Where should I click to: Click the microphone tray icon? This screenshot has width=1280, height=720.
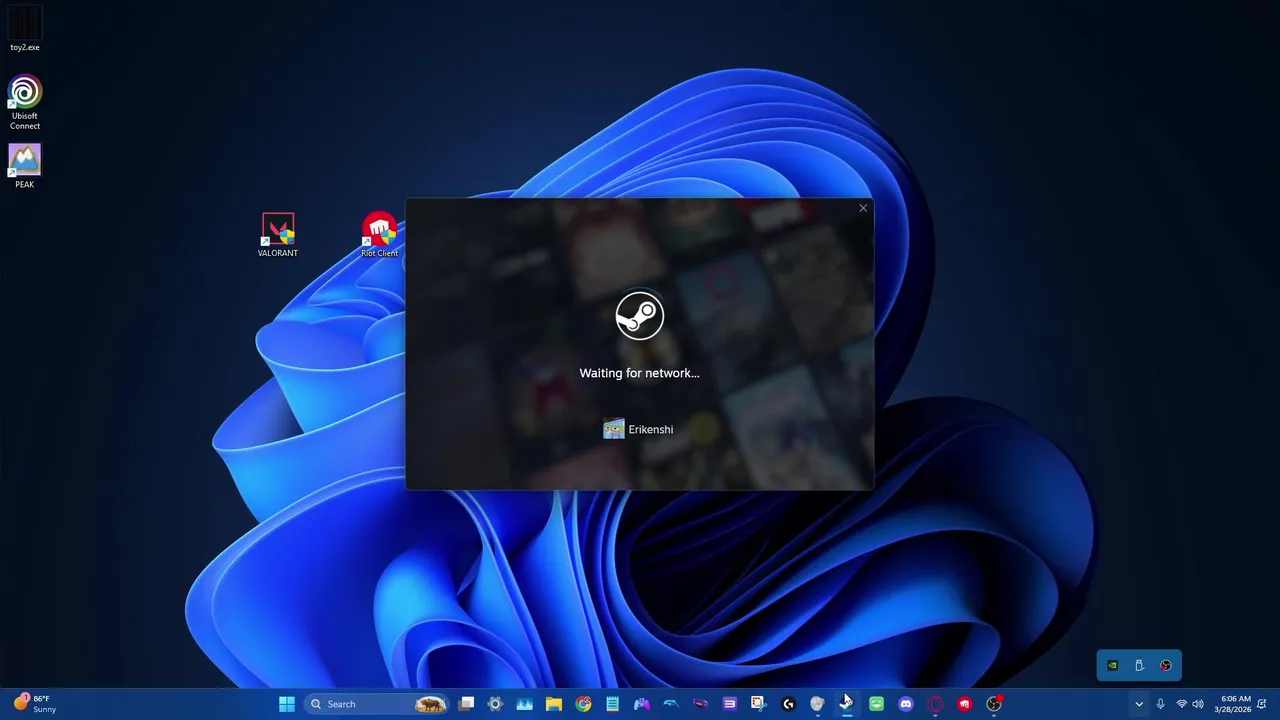point(1160,704)
